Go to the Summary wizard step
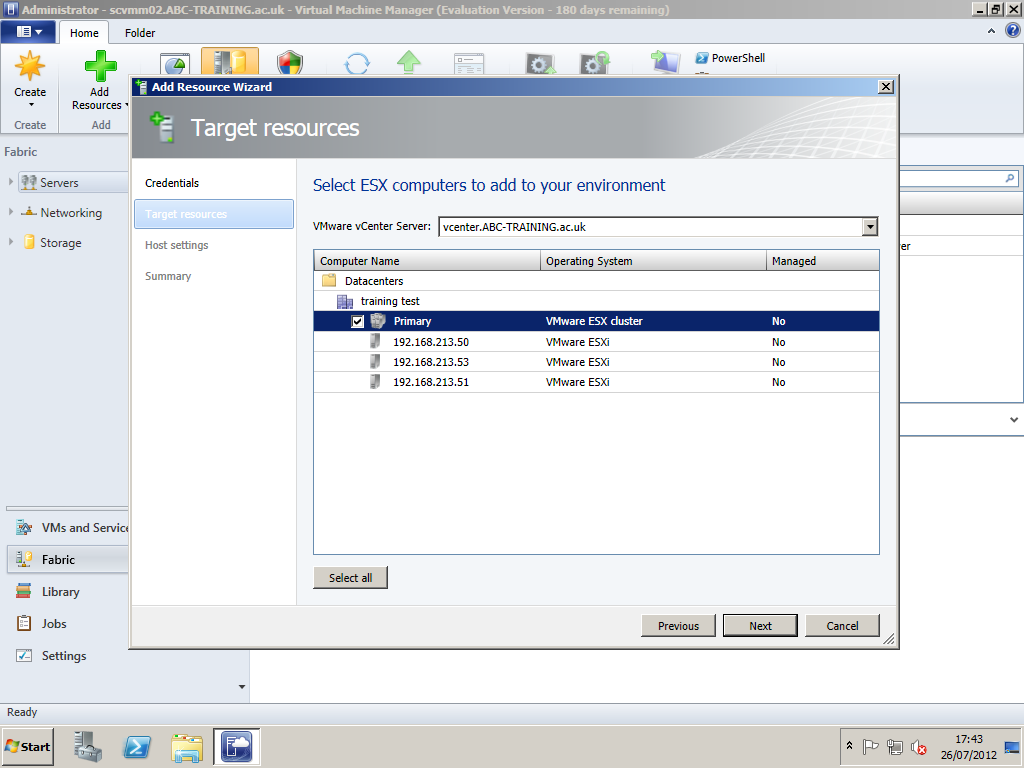1024x768 pixels. 168,276
